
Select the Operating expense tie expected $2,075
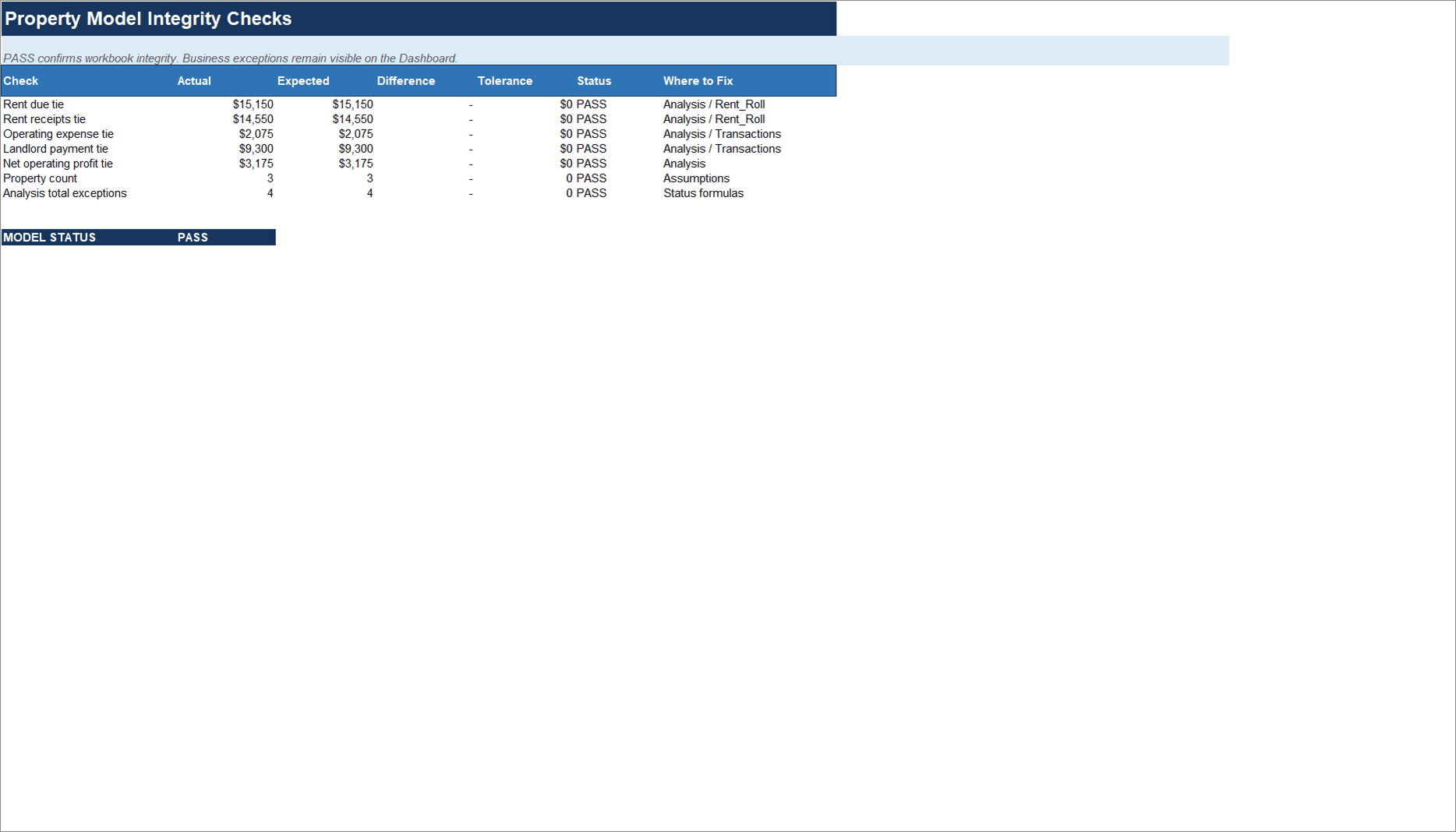coord(355,134)
